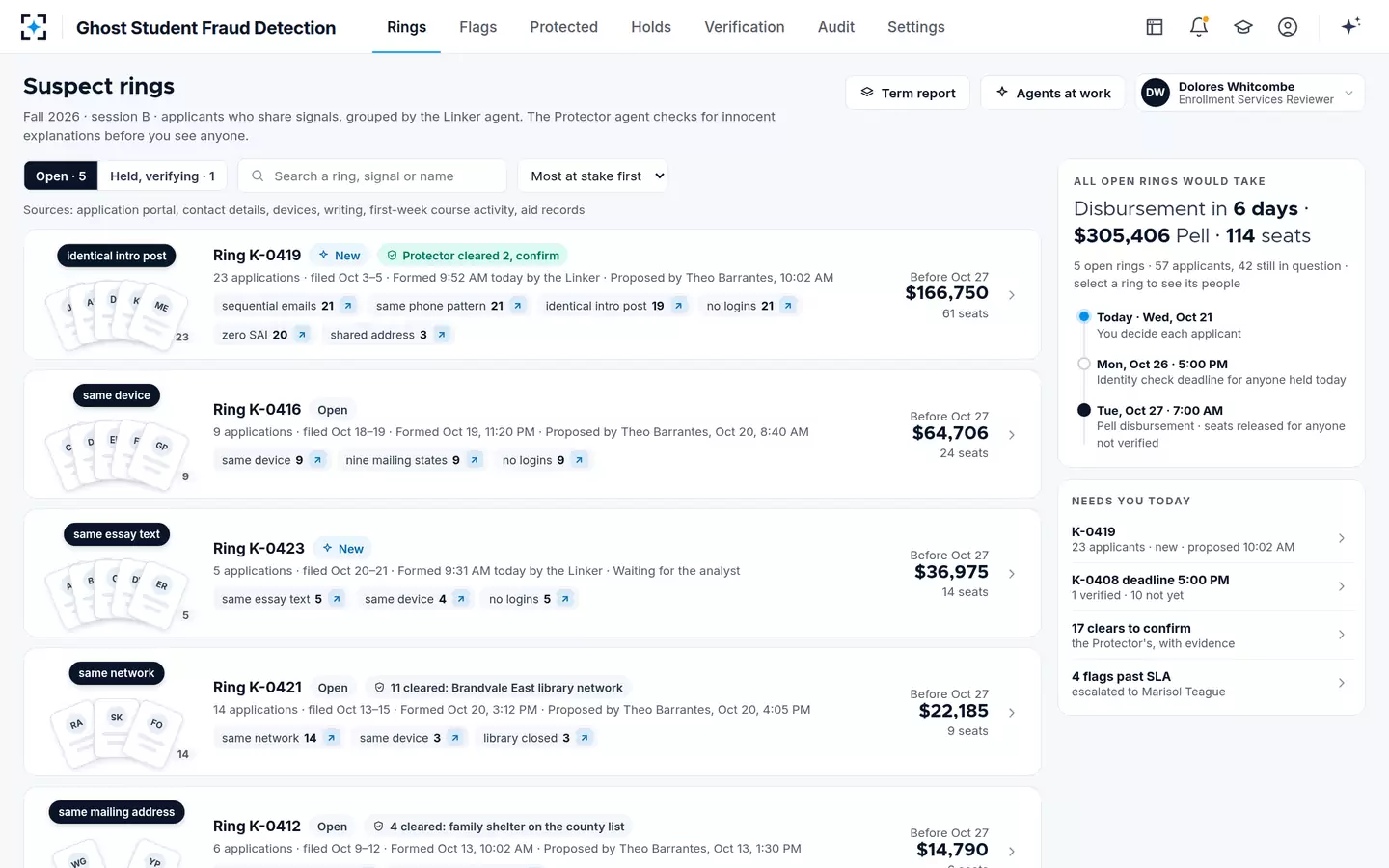The height and width of the screenshot is (868, 1389).
Task: Click the 11 cleared Brandvale East library badge
Action: coord(499,688)
